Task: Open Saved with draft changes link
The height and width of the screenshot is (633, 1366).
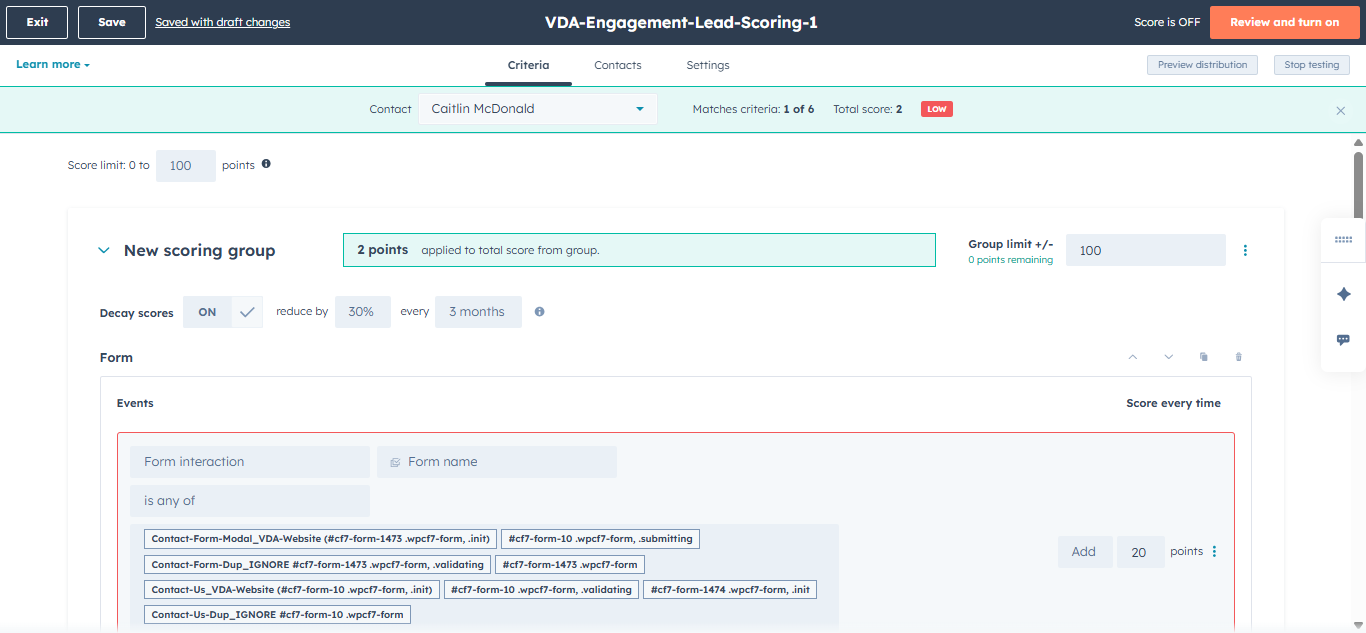Action: pyautogui.click(x=223, y=22)
